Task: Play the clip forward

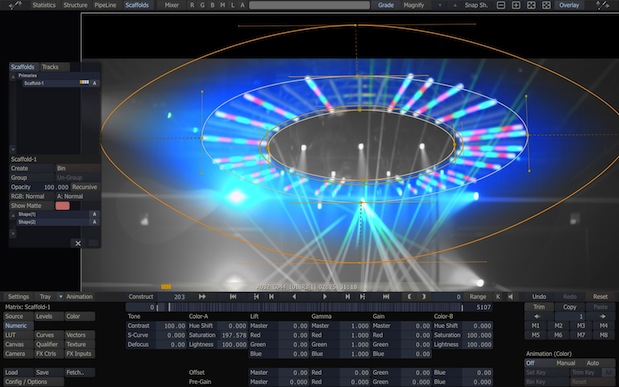Action: pyautogui.click(x=325, y=297)
